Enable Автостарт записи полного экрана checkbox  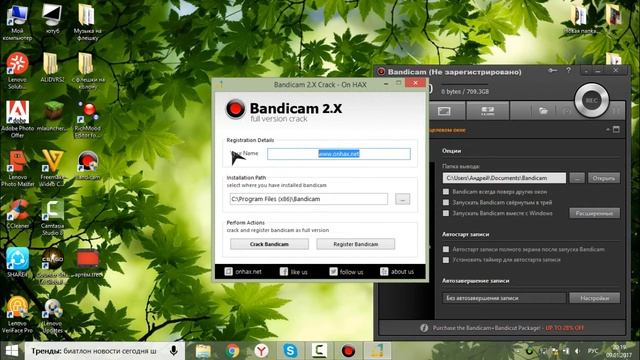[x=446, y=249]
